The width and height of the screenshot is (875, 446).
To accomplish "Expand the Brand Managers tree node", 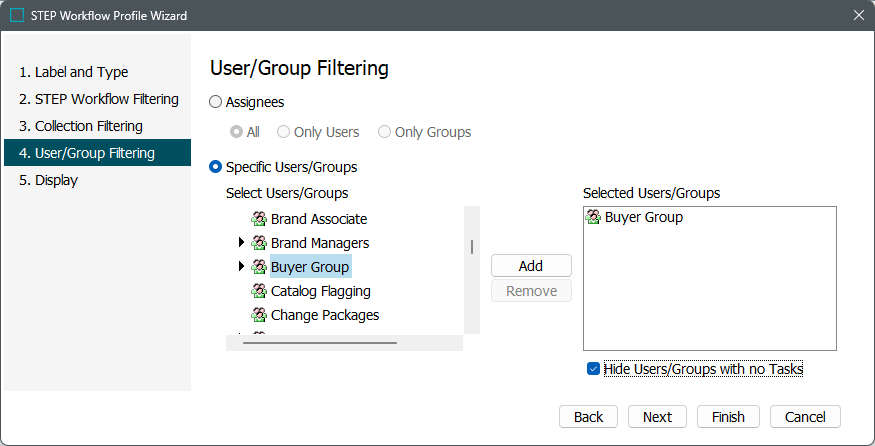I will pyautogui.click(x=241, y=243).
